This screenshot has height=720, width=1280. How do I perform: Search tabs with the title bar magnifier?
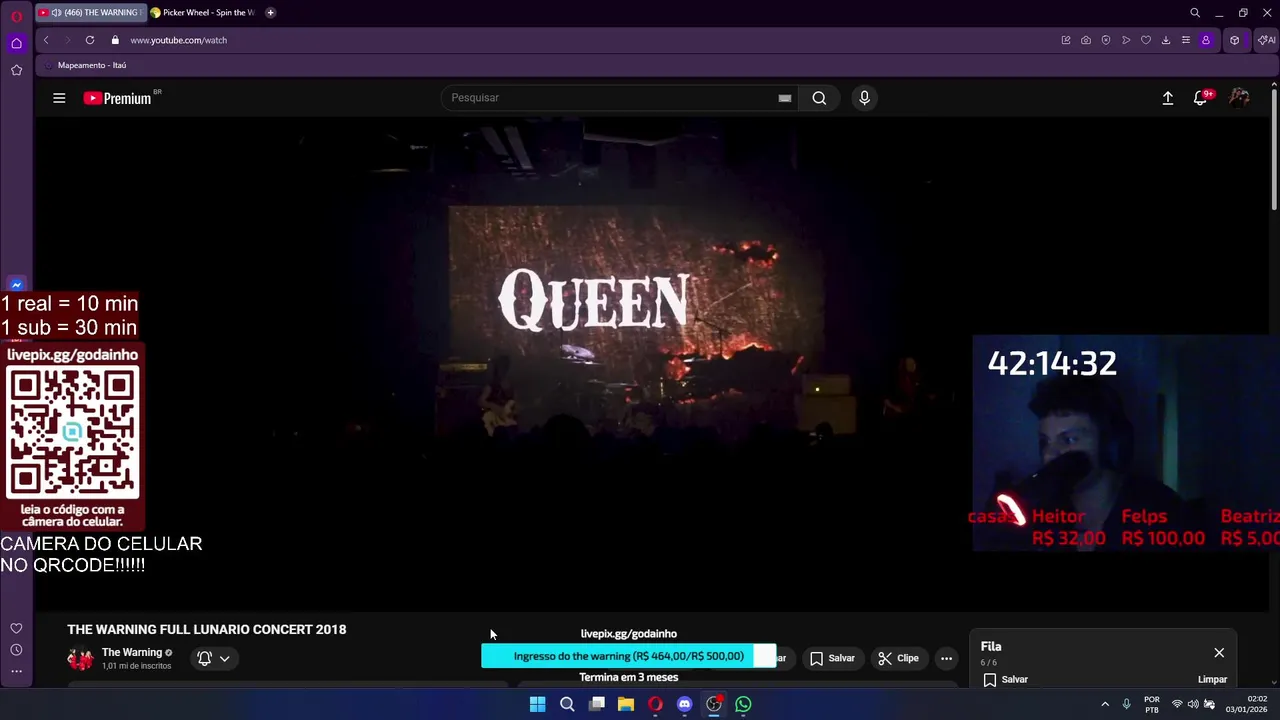tap(1195, 13)
